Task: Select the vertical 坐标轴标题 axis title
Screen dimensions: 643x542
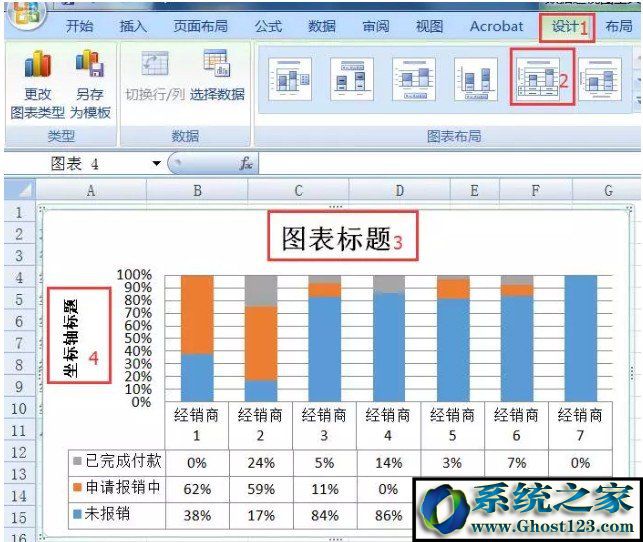Action: point(71,337)
